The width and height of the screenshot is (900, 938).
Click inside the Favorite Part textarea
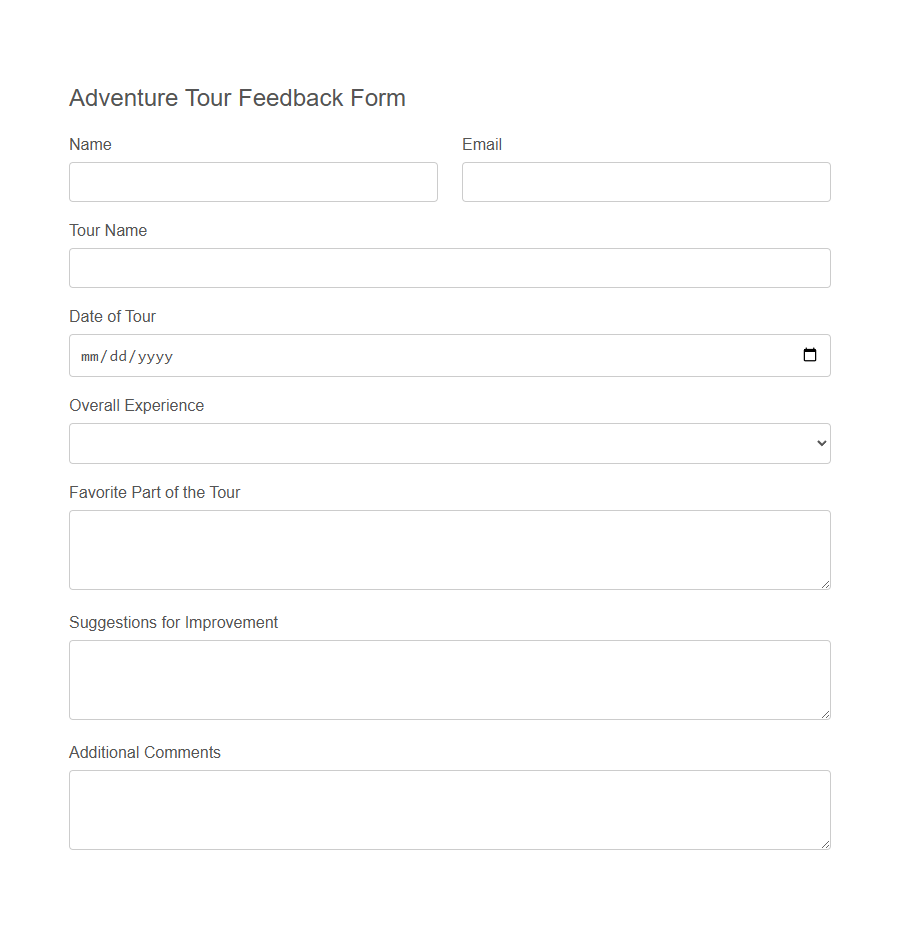(449, 550)
